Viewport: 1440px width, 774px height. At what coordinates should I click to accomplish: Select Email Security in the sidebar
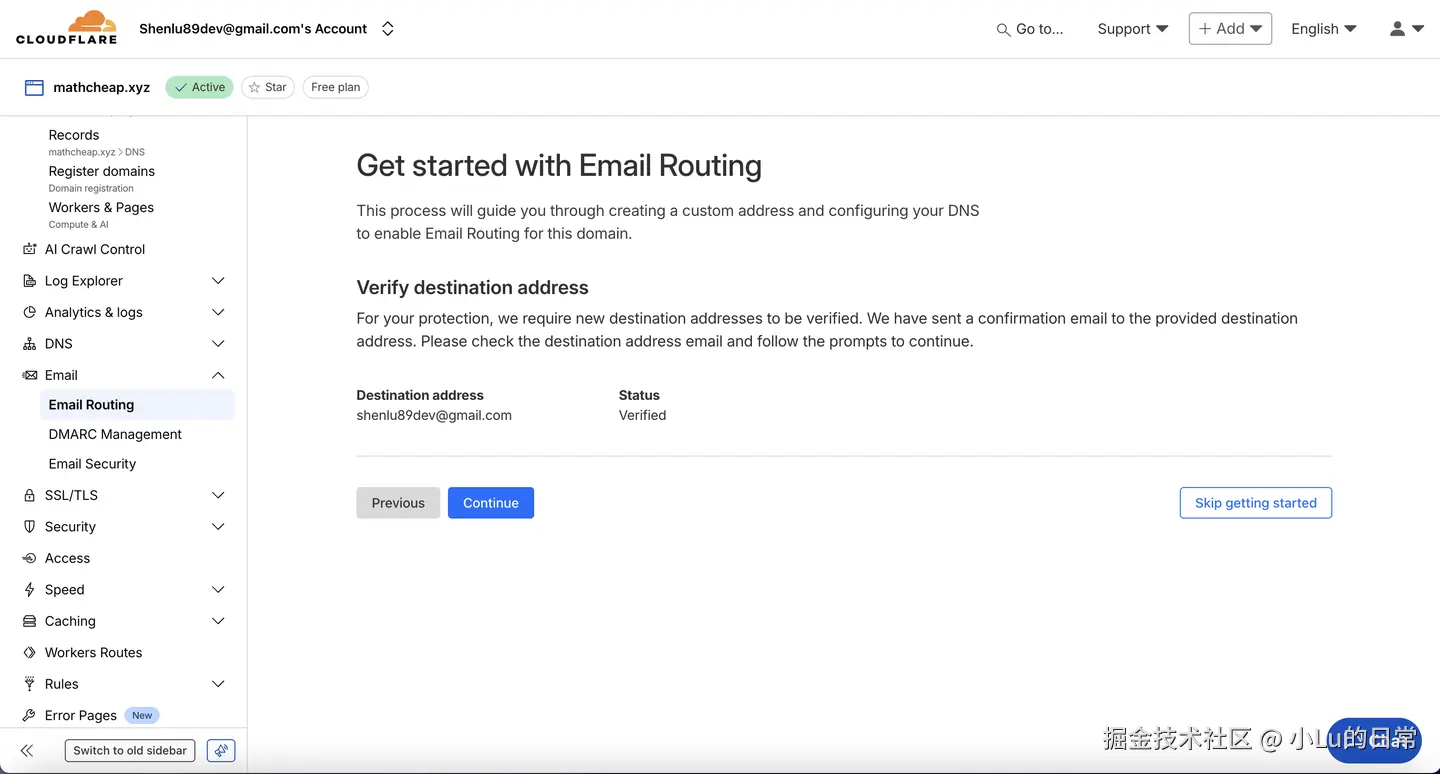click(92, 463)
